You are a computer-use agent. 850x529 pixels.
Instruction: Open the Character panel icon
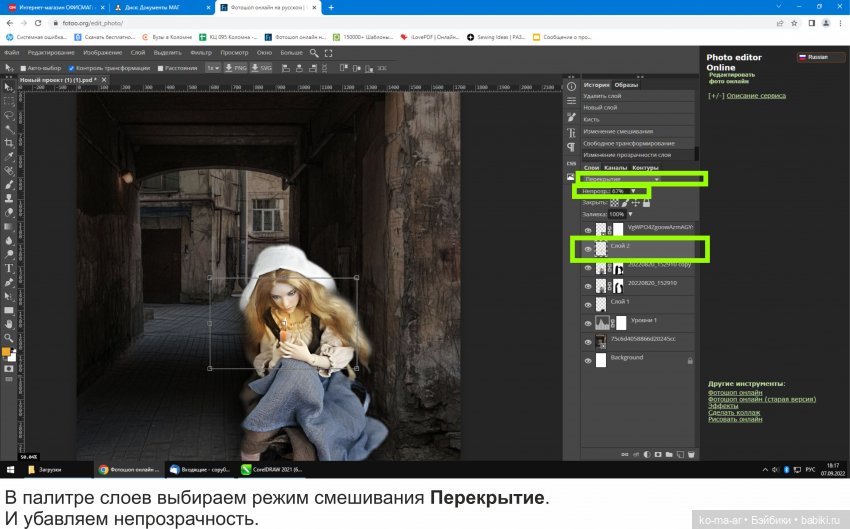(571, 132)
